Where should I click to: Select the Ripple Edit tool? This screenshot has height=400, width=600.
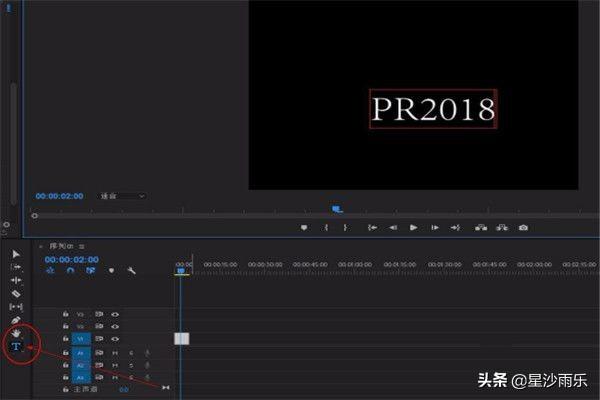(x=16, y=280)
